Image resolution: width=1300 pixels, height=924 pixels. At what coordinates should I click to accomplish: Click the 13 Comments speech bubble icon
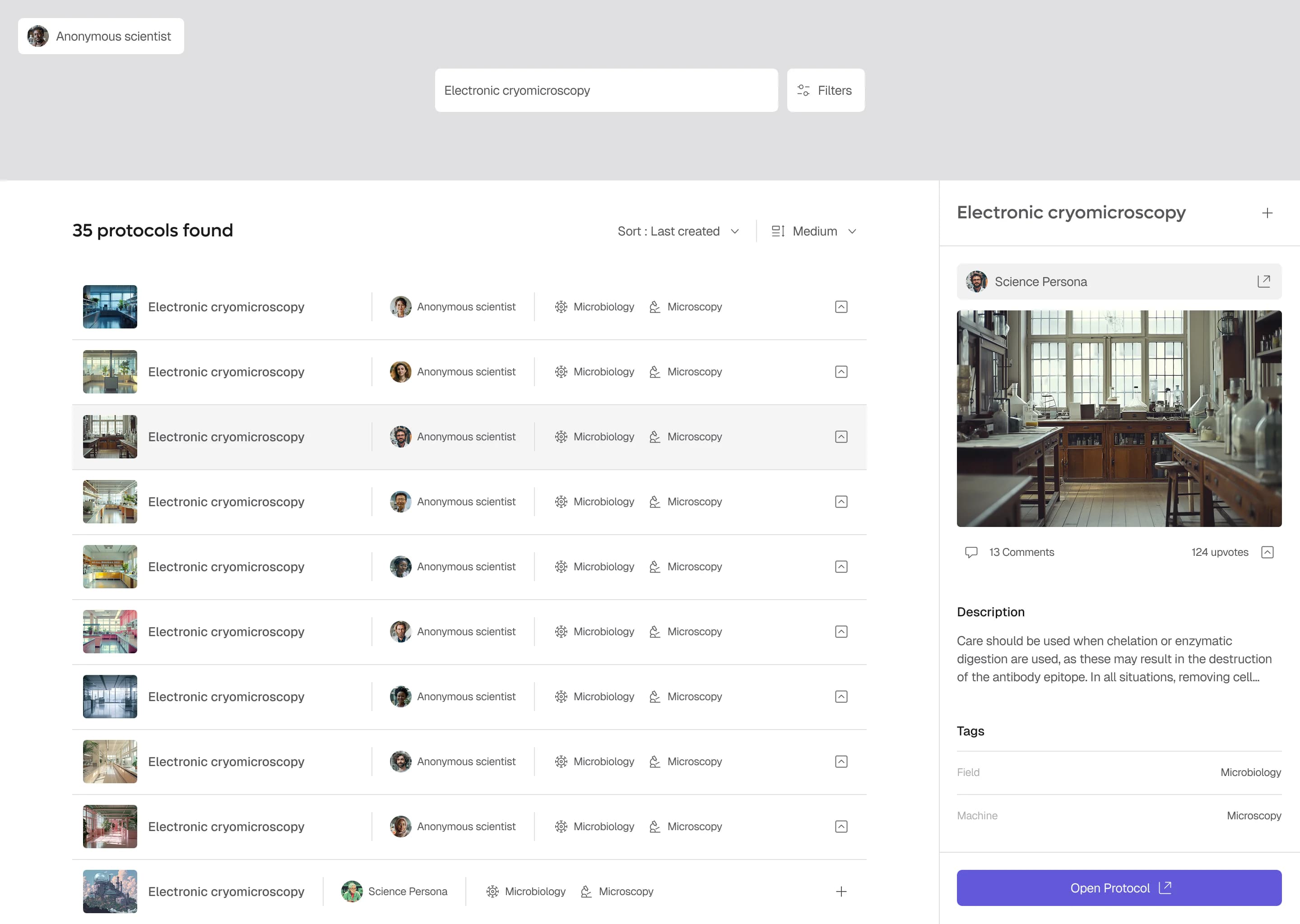click(x=971, y=552)
